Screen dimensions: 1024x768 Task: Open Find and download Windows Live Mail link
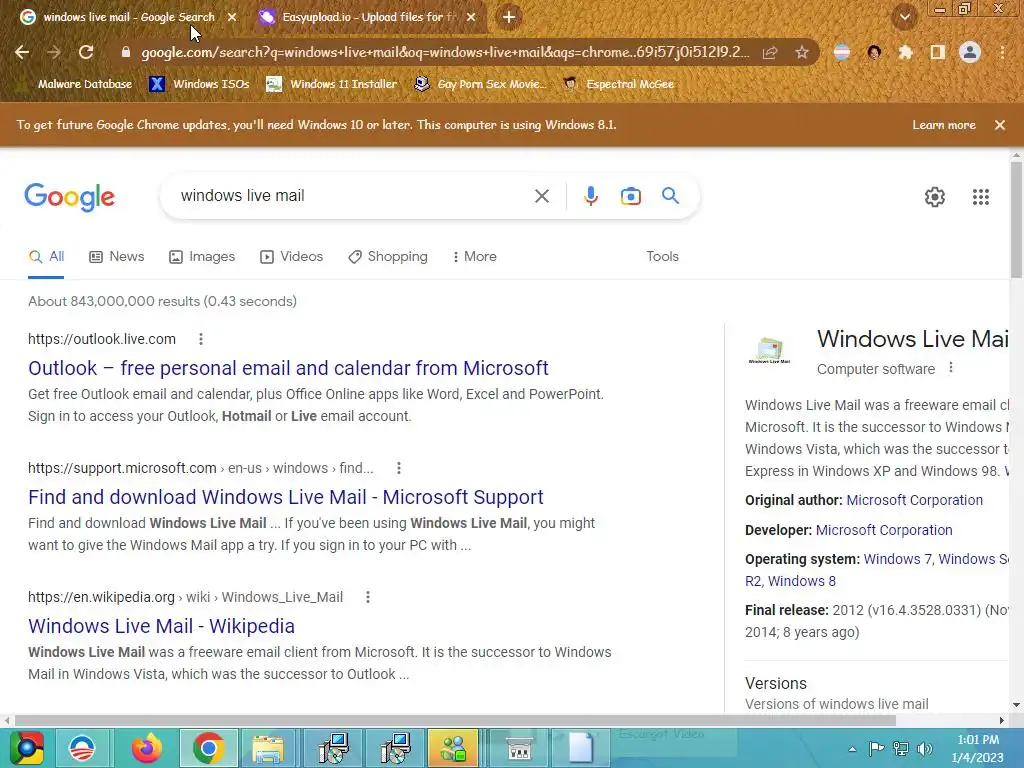tap(285, 497)
